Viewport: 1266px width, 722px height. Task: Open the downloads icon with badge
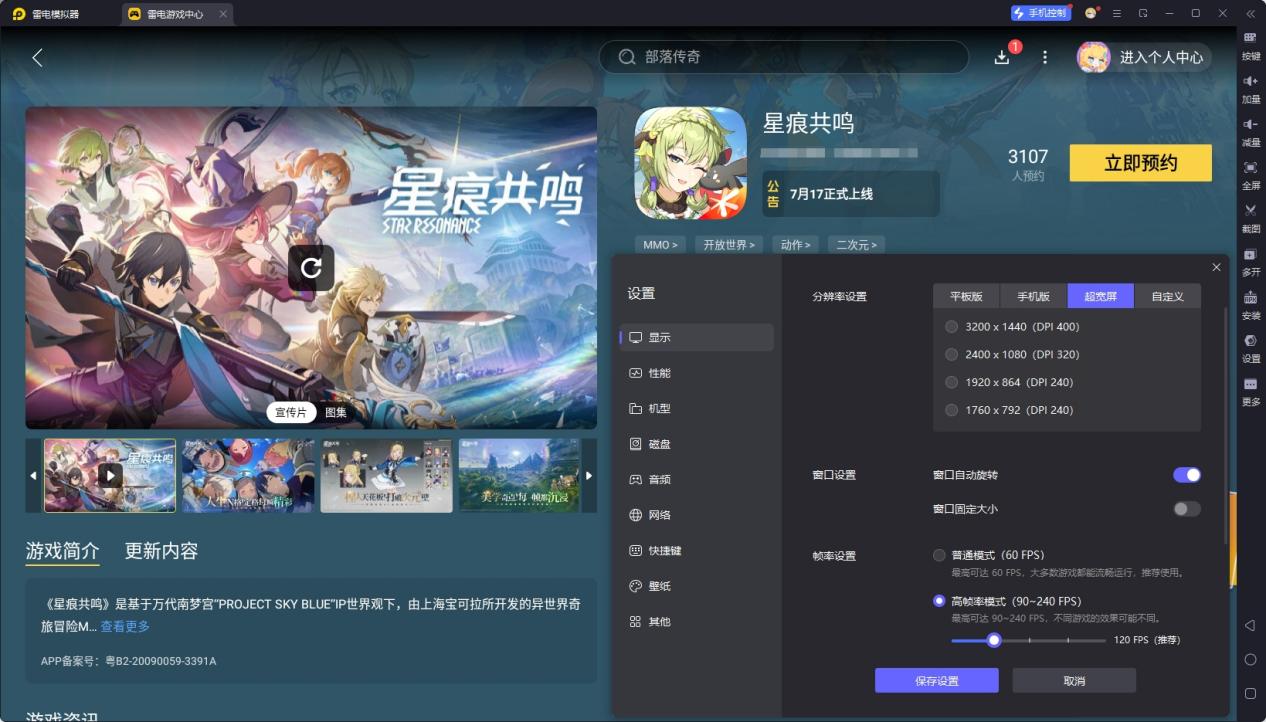pyautogui.click(x=1002, y=57)
